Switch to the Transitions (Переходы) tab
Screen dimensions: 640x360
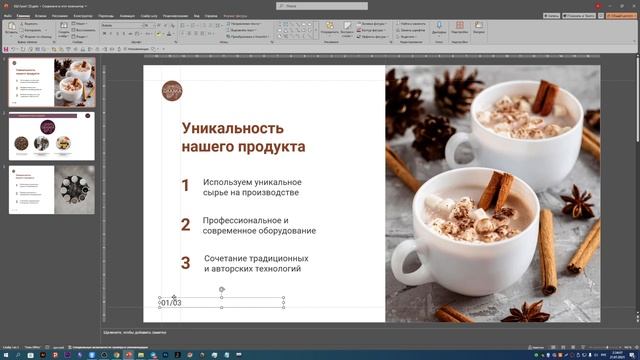pyautogui.click(x=106, y=16)
